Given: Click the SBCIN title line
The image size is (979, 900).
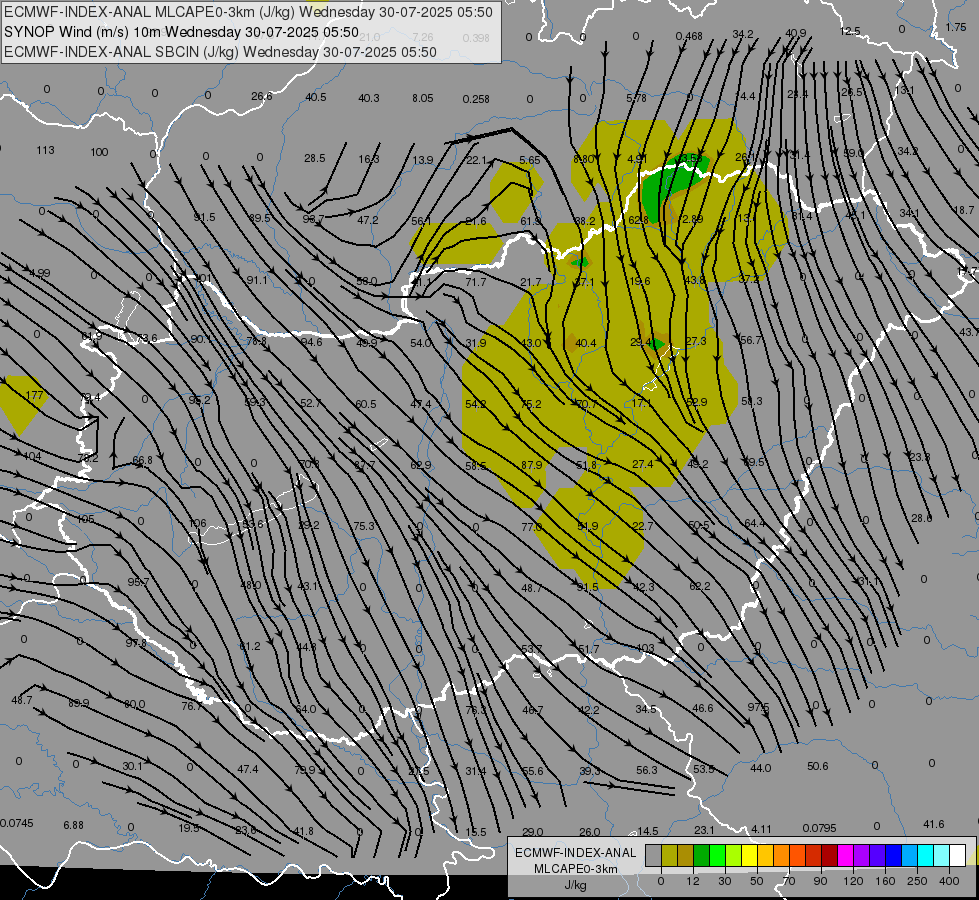Looking at the screenshot, I should click(x=220, y=52).
